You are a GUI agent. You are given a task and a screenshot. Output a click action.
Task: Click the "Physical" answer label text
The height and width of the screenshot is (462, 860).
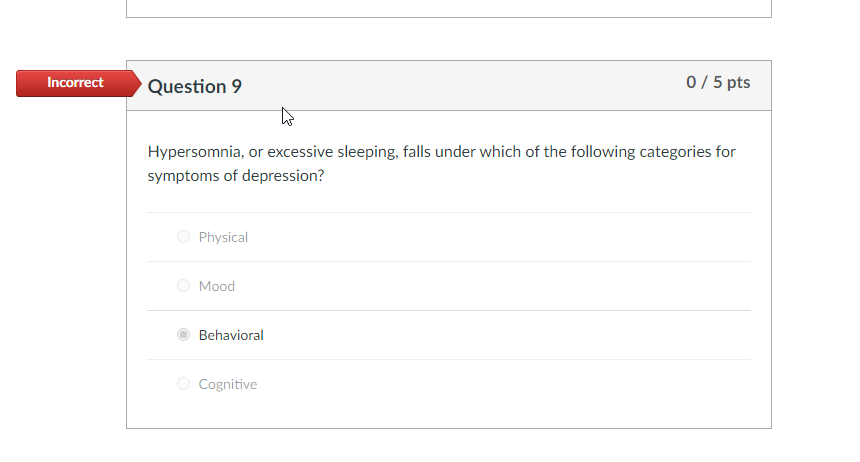coord(223,237)
